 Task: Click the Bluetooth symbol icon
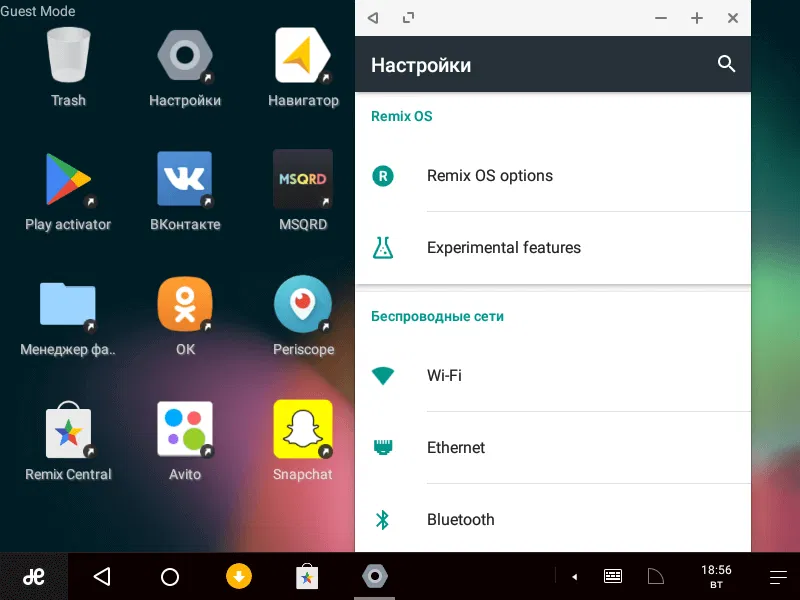(x=382, y=520)
